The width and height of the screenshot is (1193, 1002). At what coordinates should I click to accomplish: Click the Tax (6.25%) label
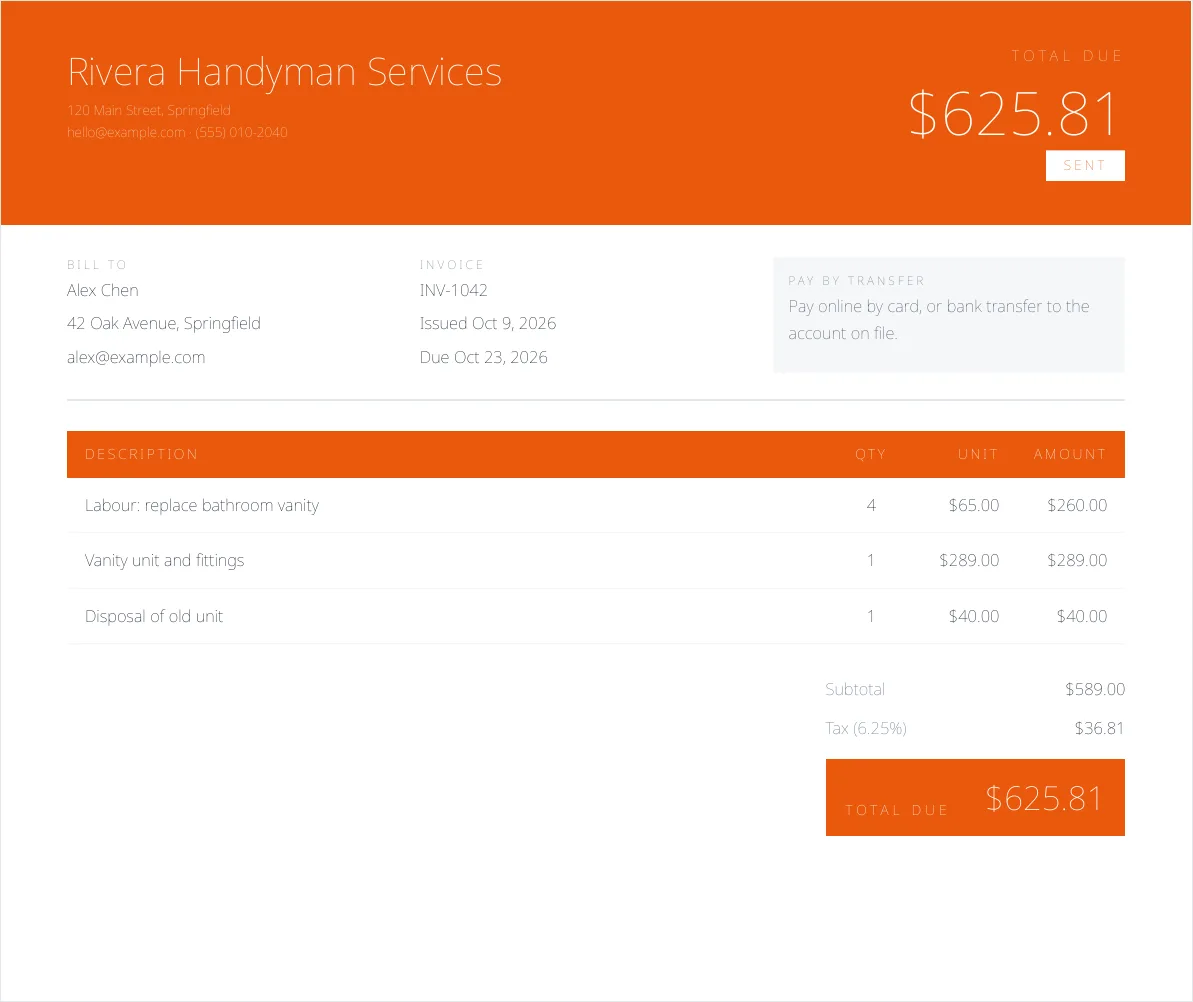[x=866, y=729]
